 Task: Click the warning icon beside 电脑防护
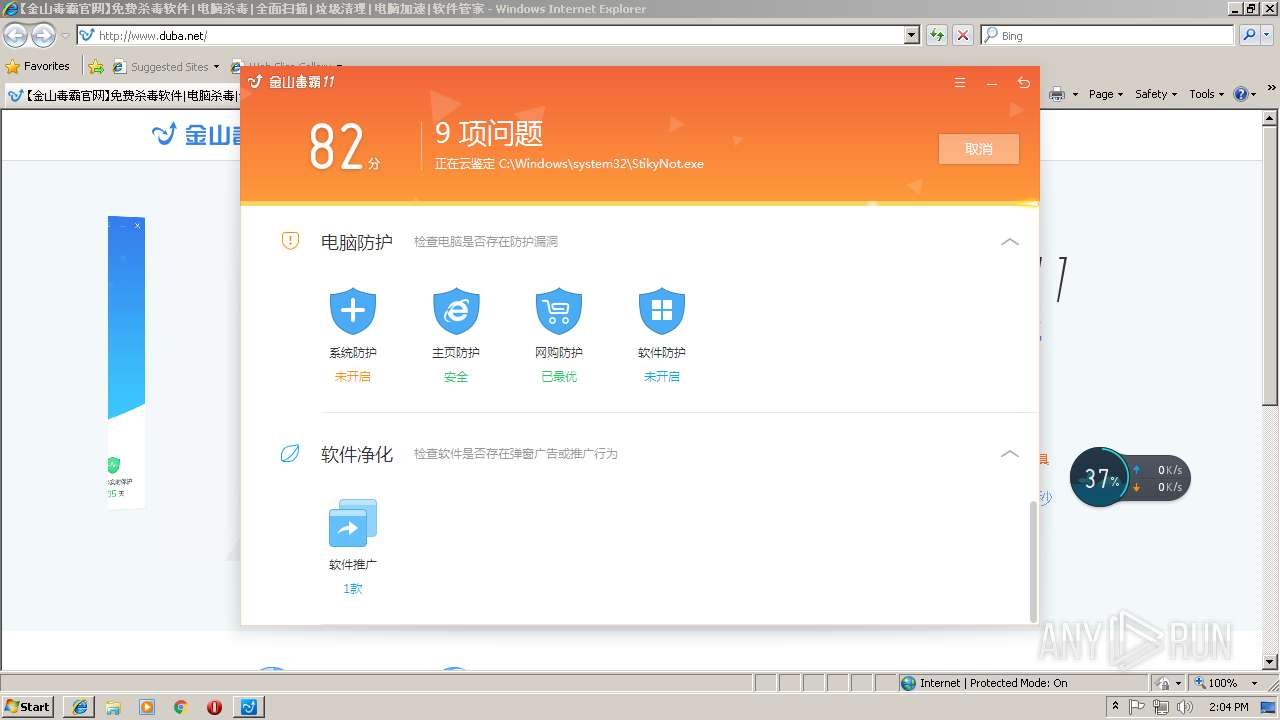(290, 241)
